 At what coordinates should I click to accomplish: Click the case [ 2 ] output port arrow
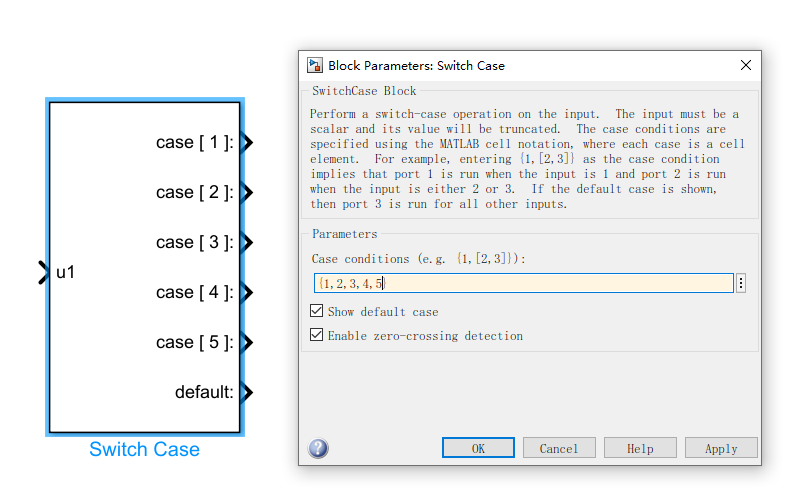click(x=247, y=192)
